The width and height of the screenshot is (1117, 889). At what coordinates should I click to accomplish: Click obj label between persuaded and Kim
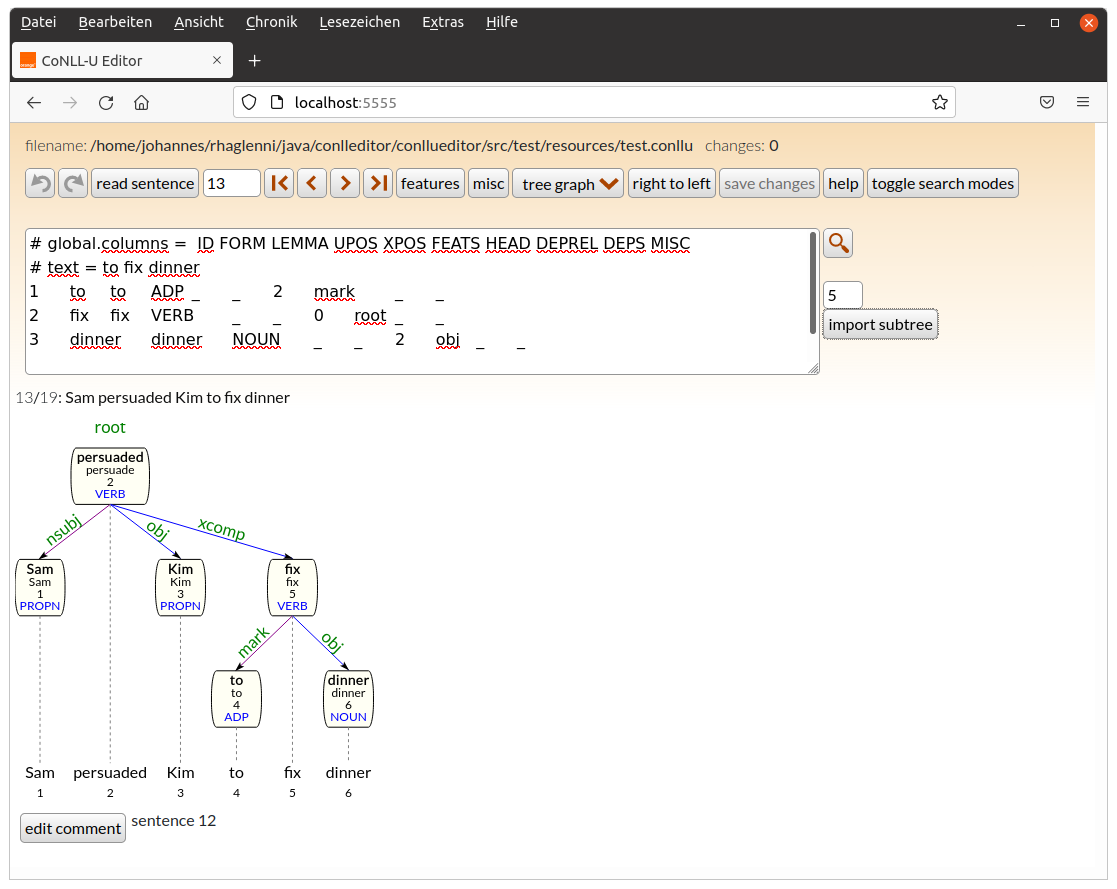click(157, 530)
